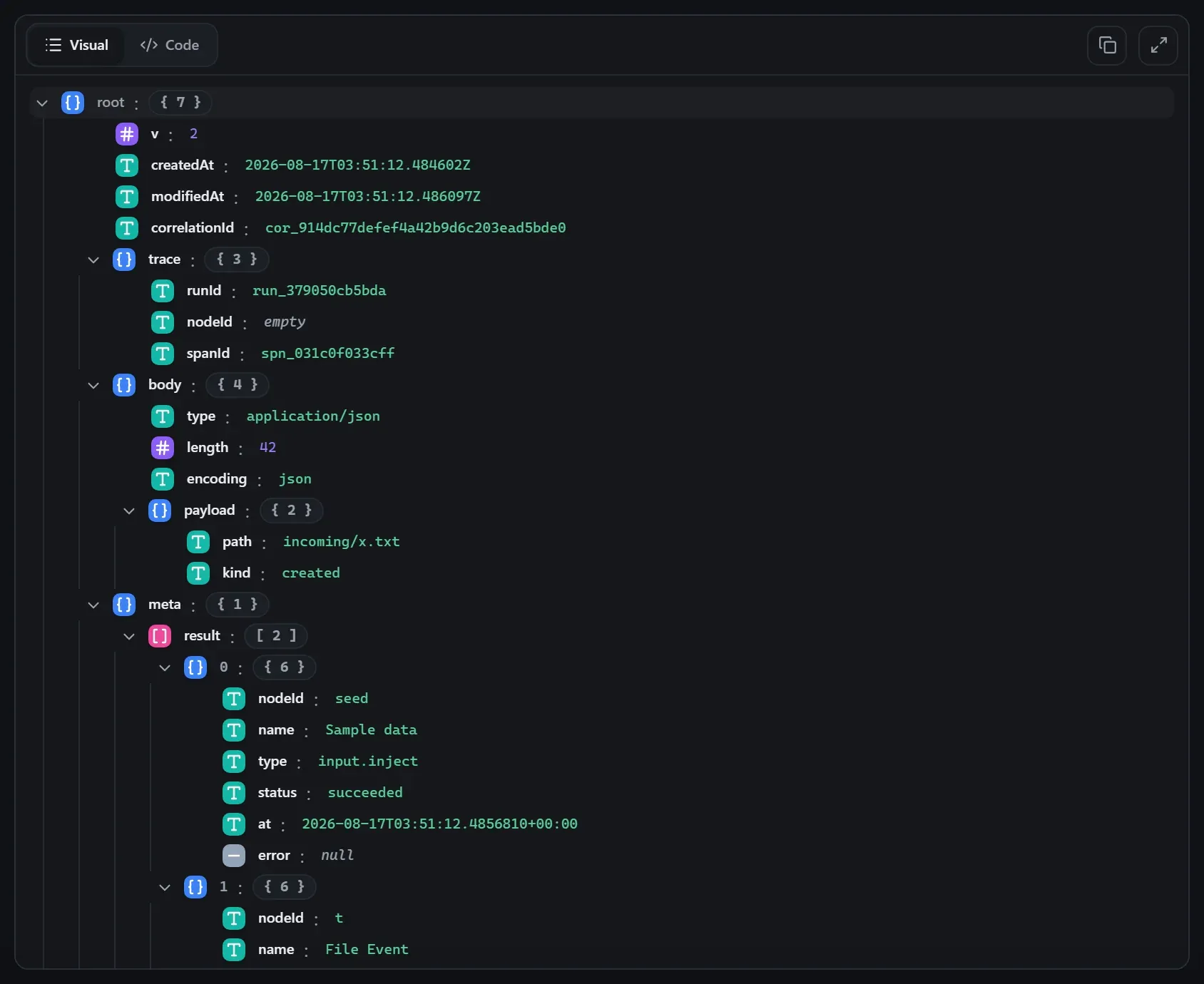
Task: Click the payload count badge { 2 }
Action: (292, 511)
